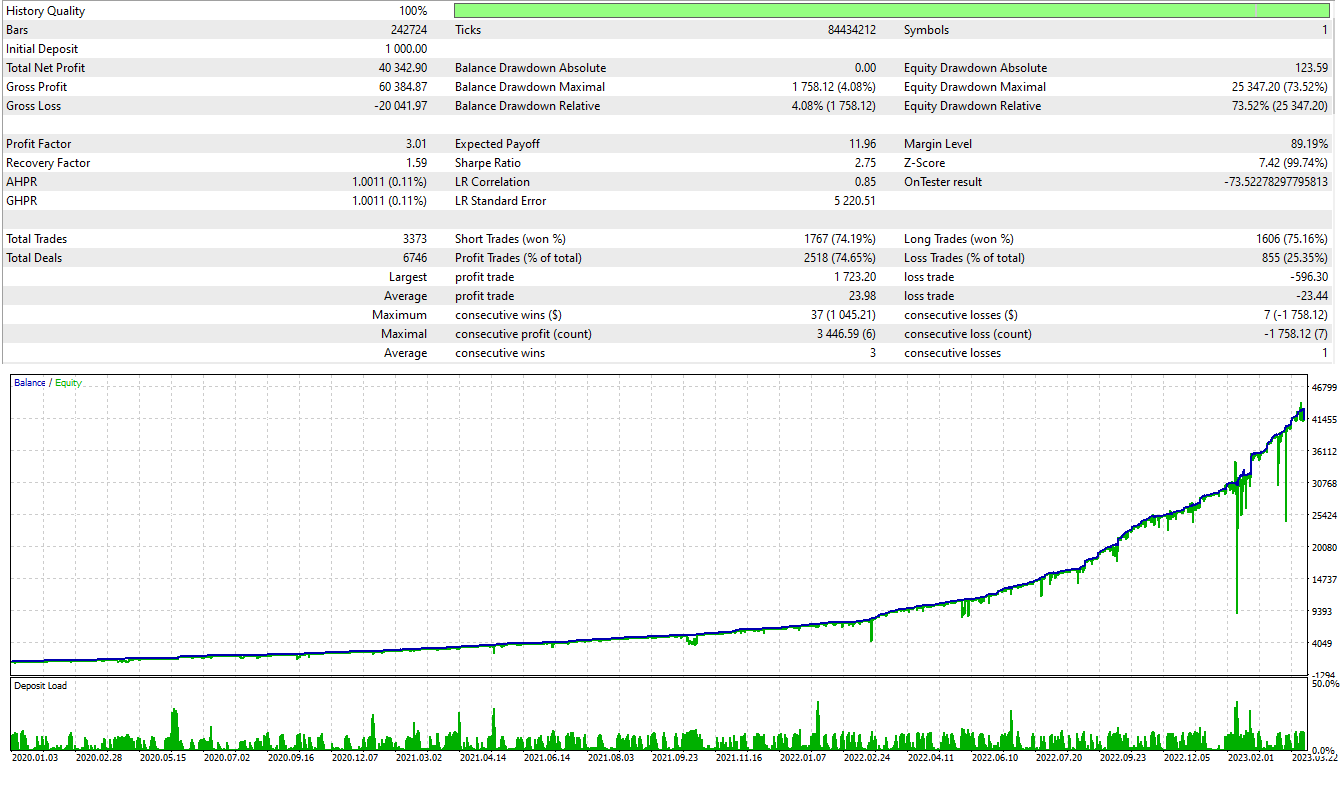Select the 'Balance Drawdown Maximal' label

(x=530, y=87)
